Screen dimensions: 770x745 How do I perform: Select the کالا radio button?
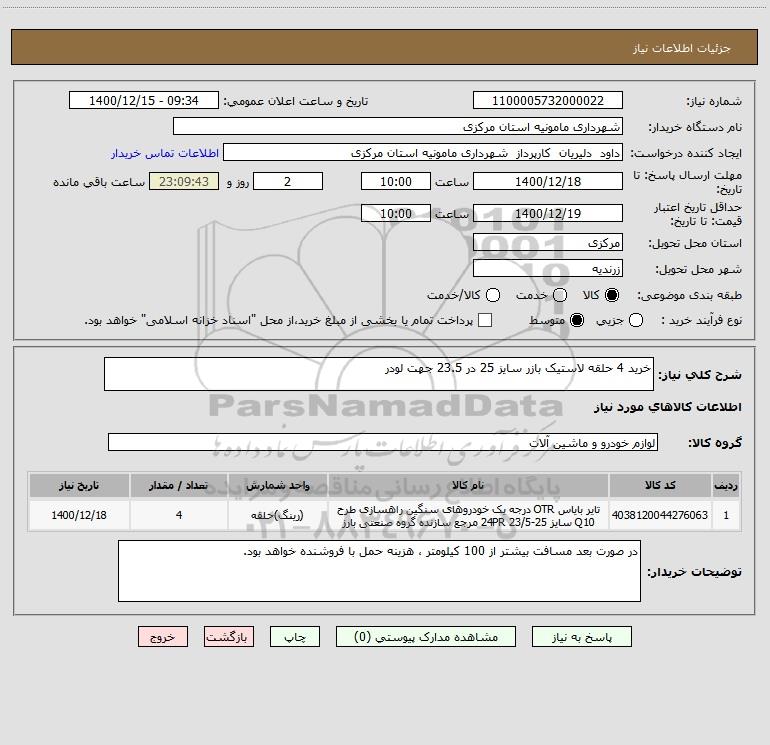(612, 295)
